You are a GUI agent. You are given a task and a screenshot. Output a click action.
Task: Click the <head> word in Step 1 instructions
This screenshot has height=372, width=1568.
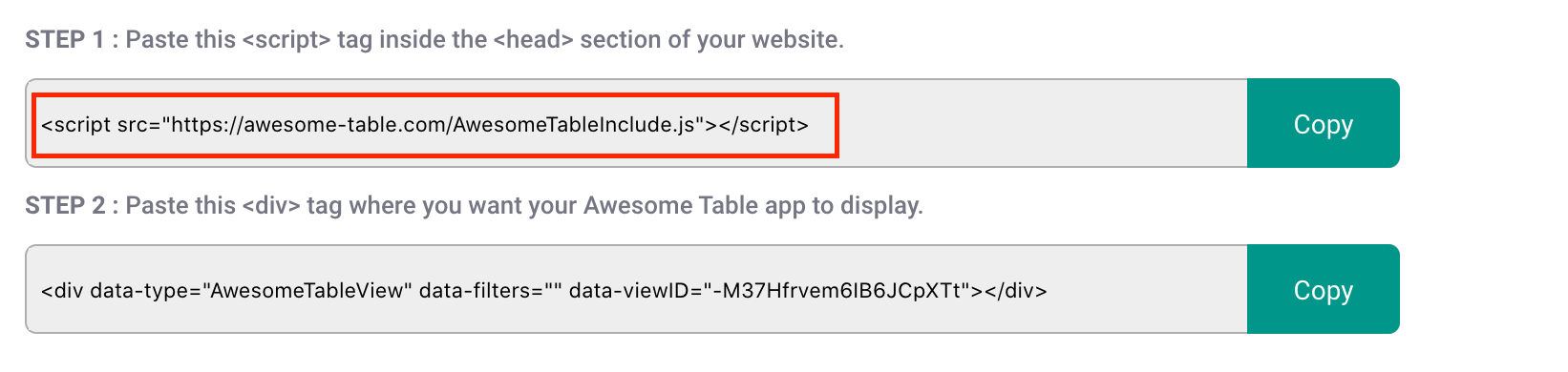(x=534, y=39)
